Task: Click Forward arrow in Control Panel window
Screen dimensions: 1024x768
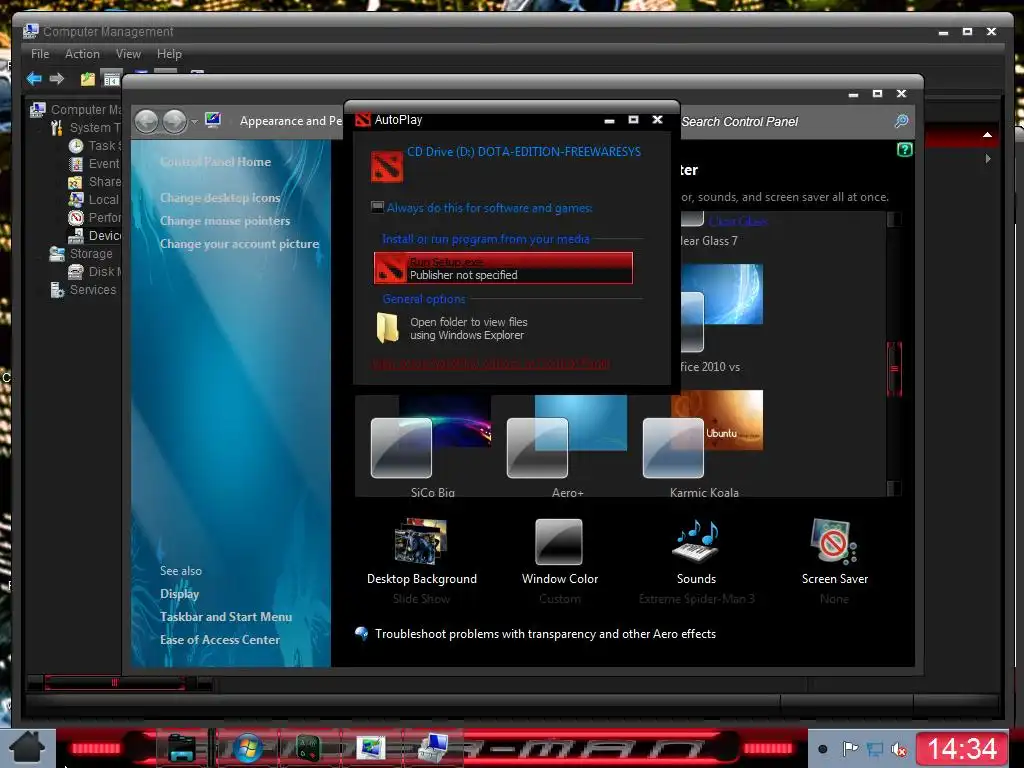Action: tap(174, 121)
